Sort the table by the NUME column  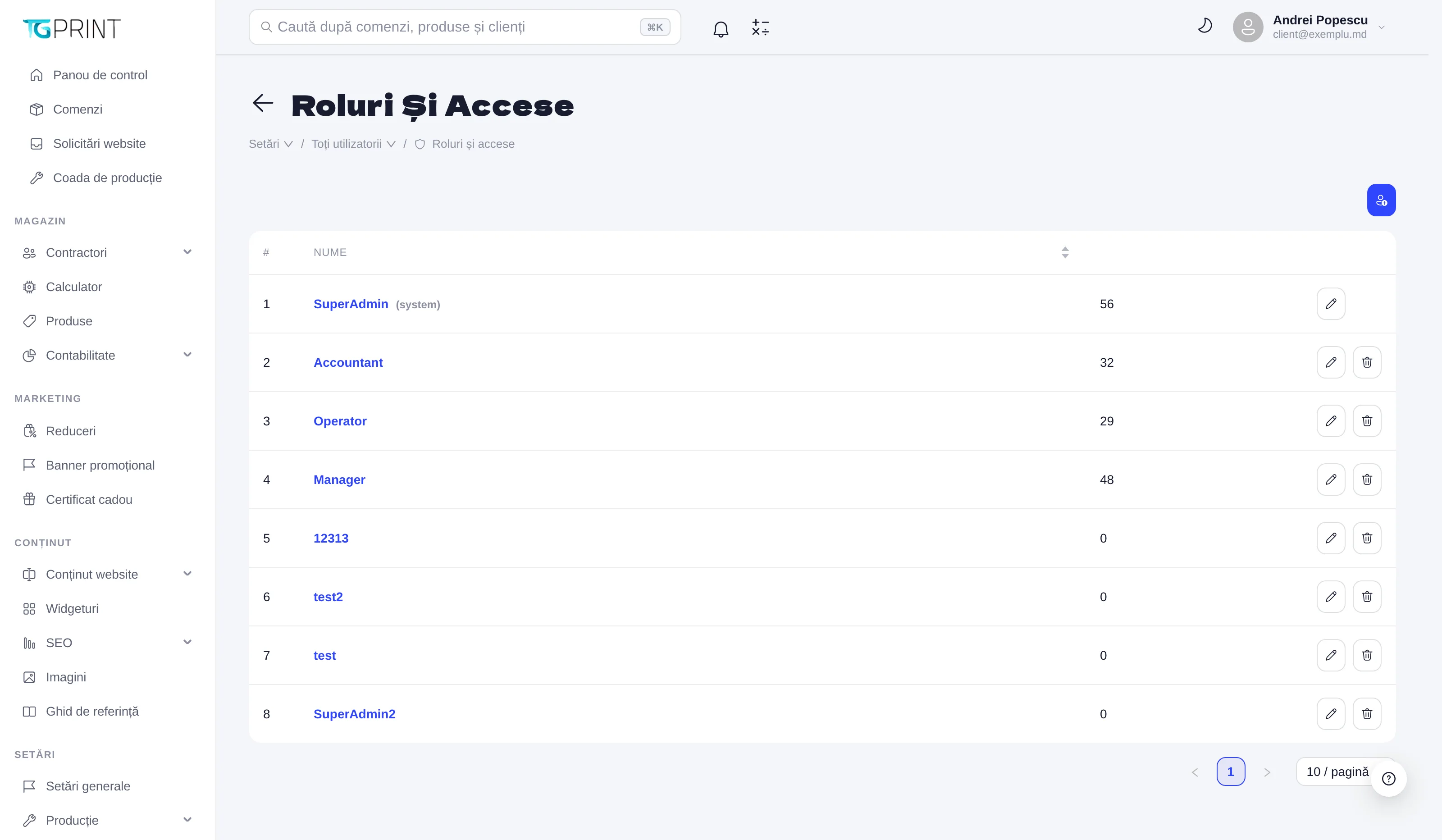tap(1064, 252)
